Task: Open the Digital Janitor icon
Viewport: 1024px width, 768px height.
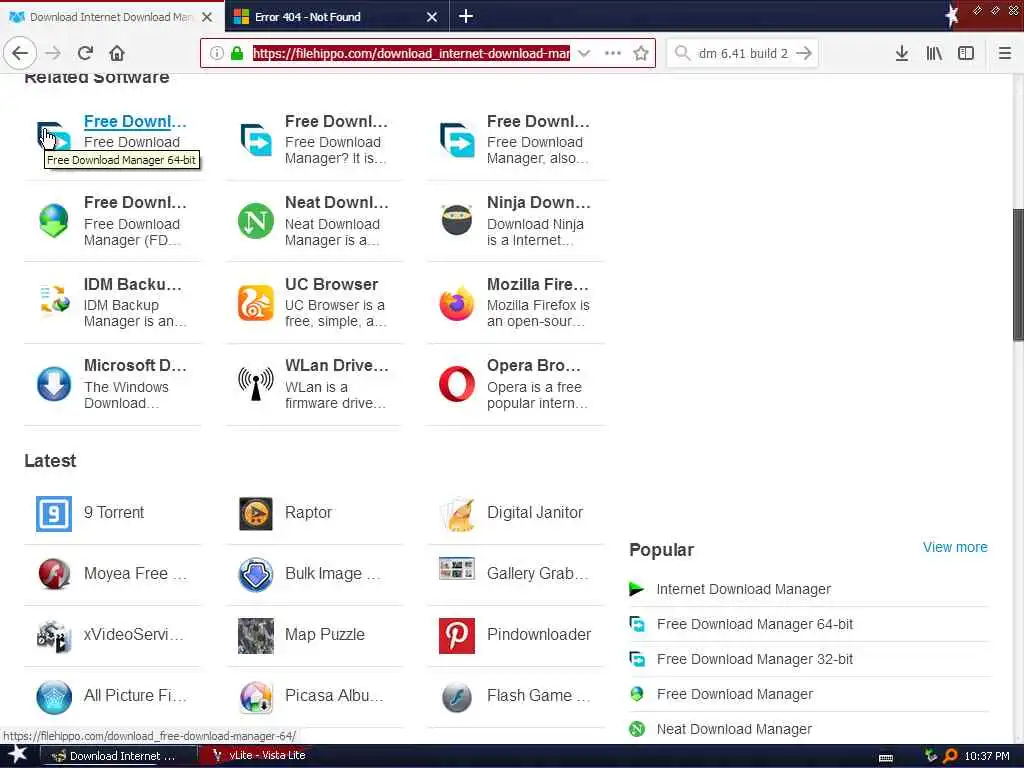Action: (x=456, y=513)
